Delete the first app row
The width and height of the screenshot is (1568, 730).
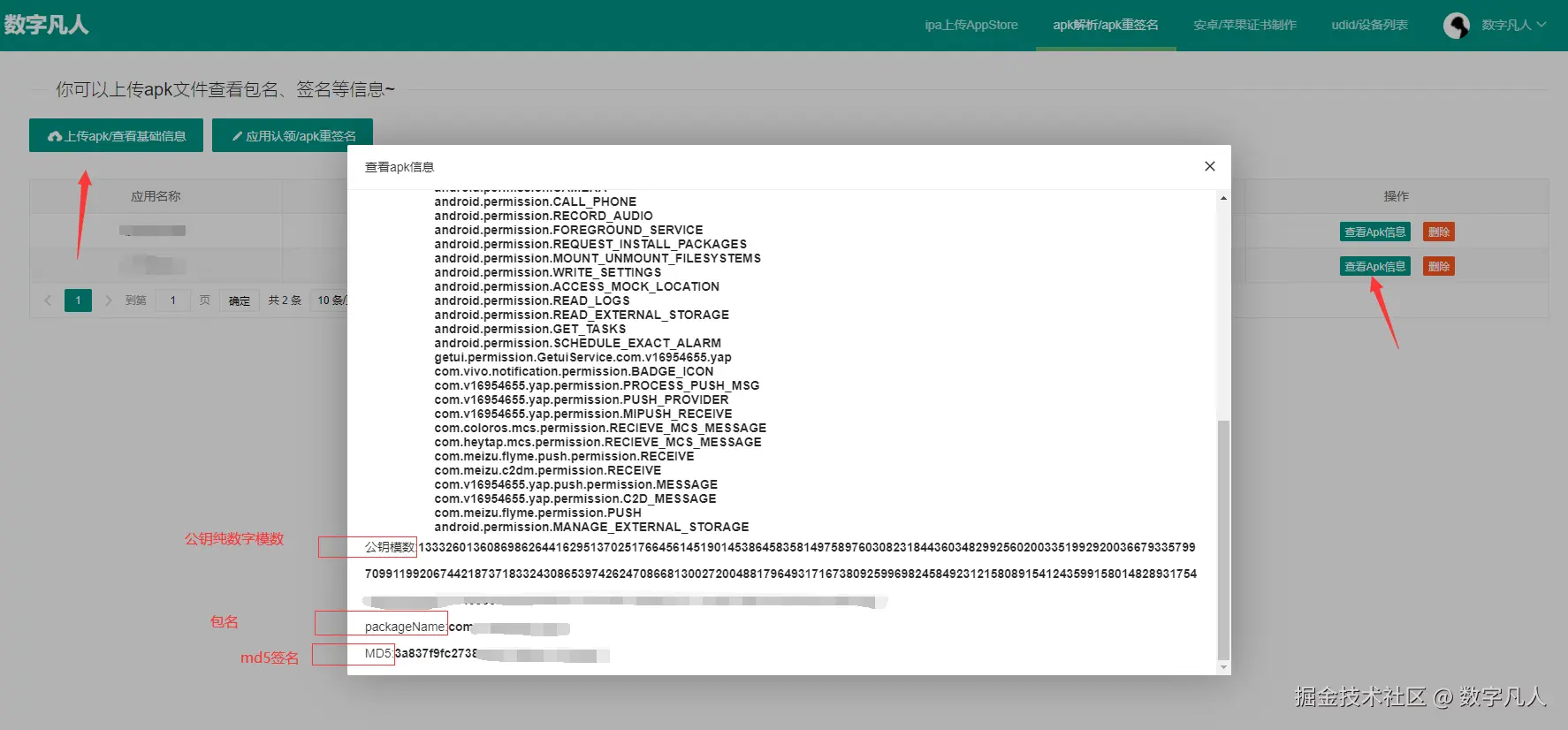point(1439,232)
